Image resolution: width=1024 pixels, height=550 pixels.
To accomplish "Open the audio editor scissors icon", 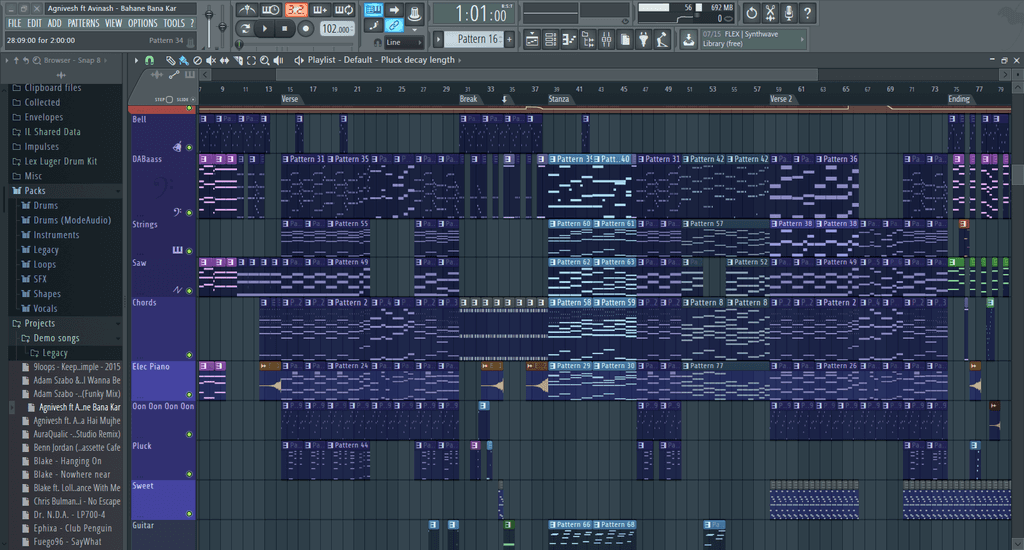I will click(x=771, y=12).
